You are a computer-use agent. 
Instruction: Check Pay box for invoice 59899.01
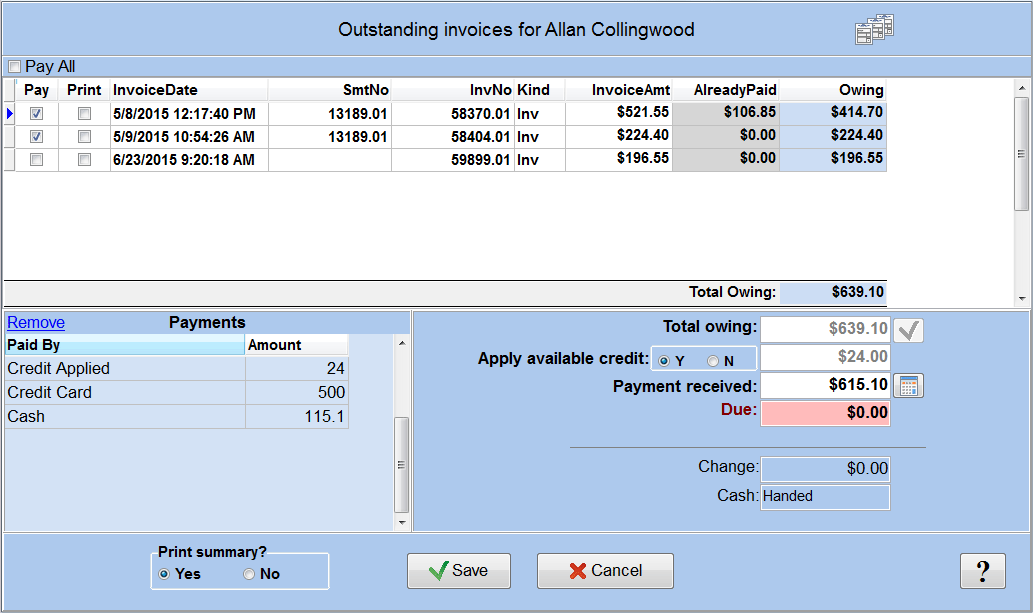pos(37,159)
